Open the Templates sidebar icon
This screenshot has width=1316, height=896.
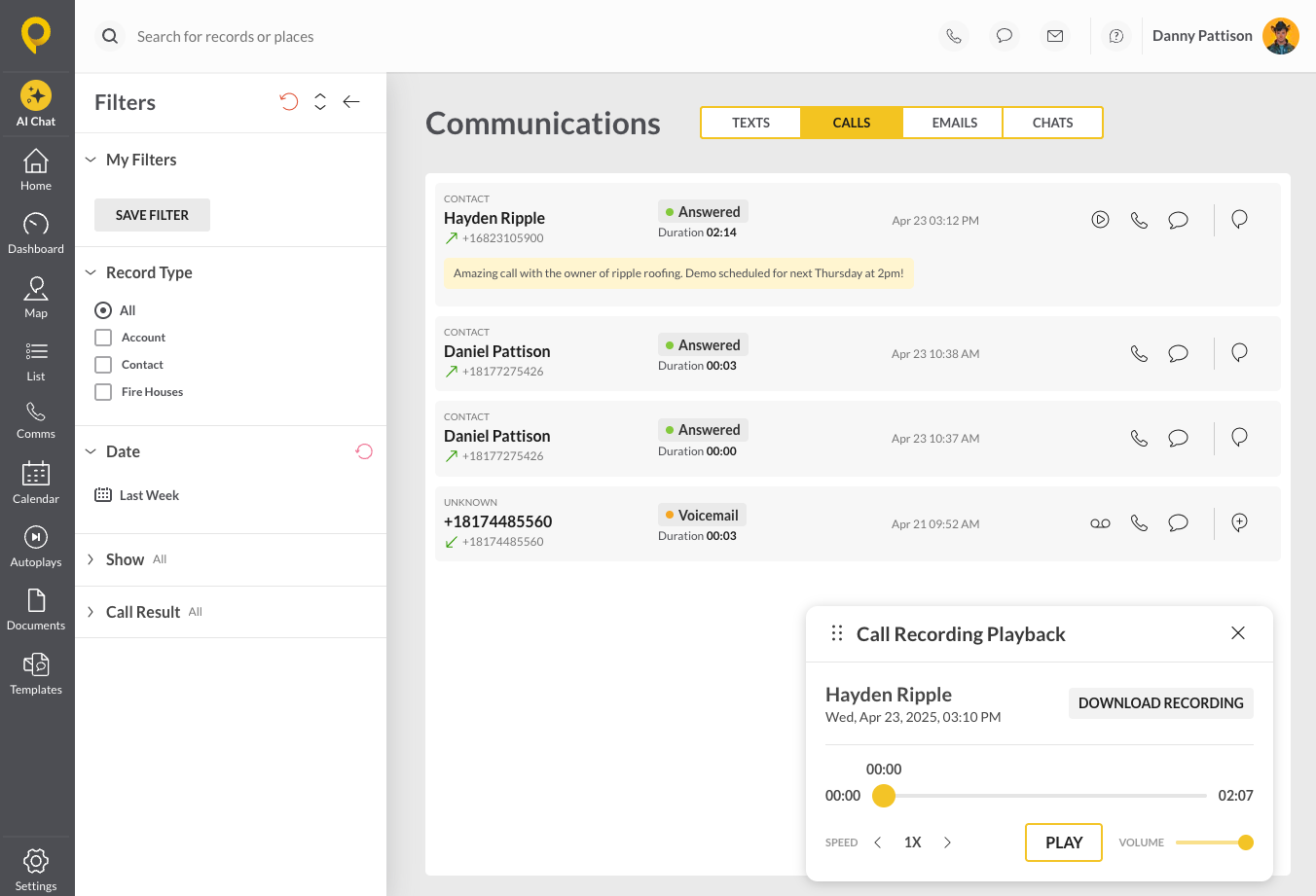(36, 673)
